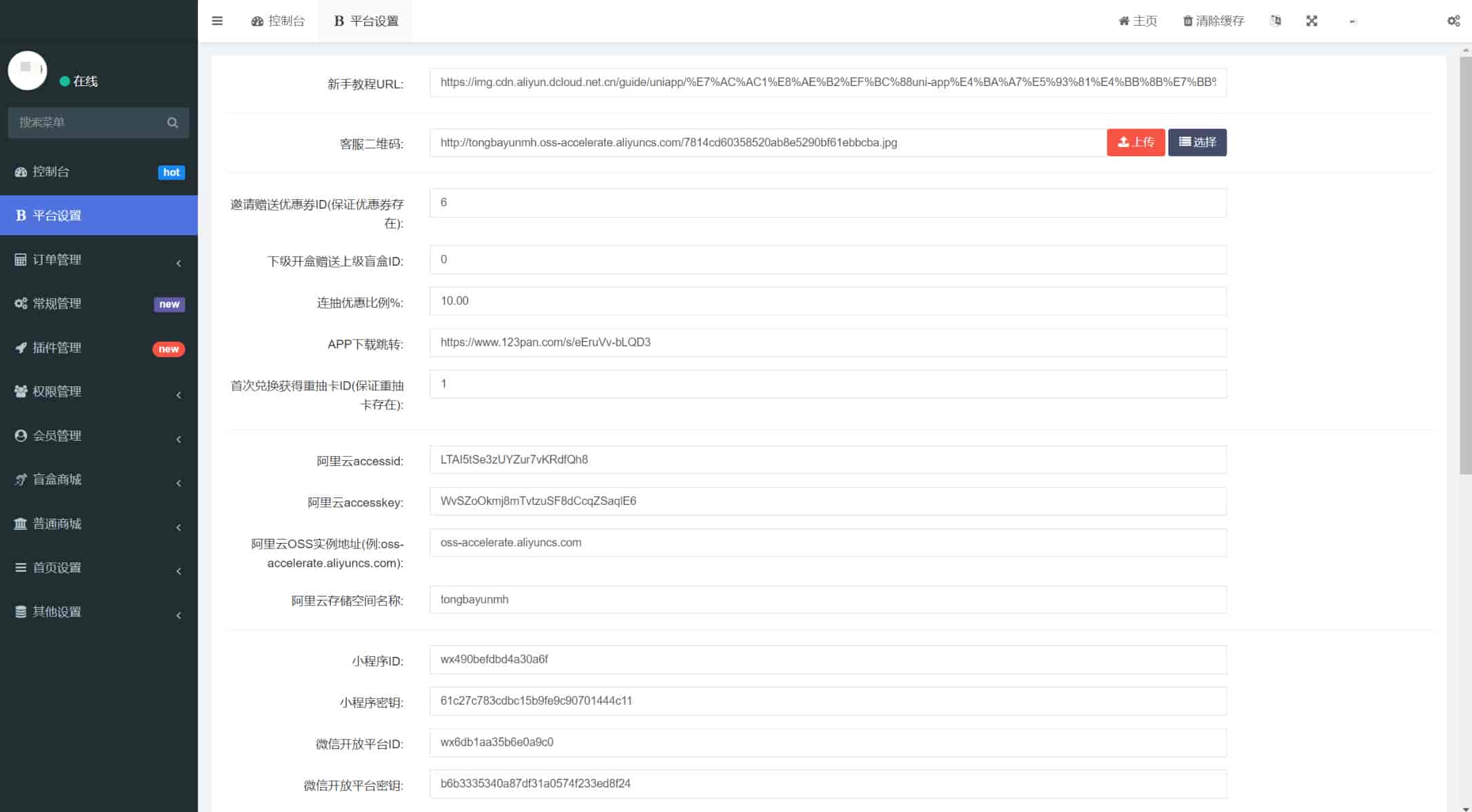Click the 阿里云accesskey input field
The image size is (1472, 812).
pyautogui.click(x=827, y=502)
